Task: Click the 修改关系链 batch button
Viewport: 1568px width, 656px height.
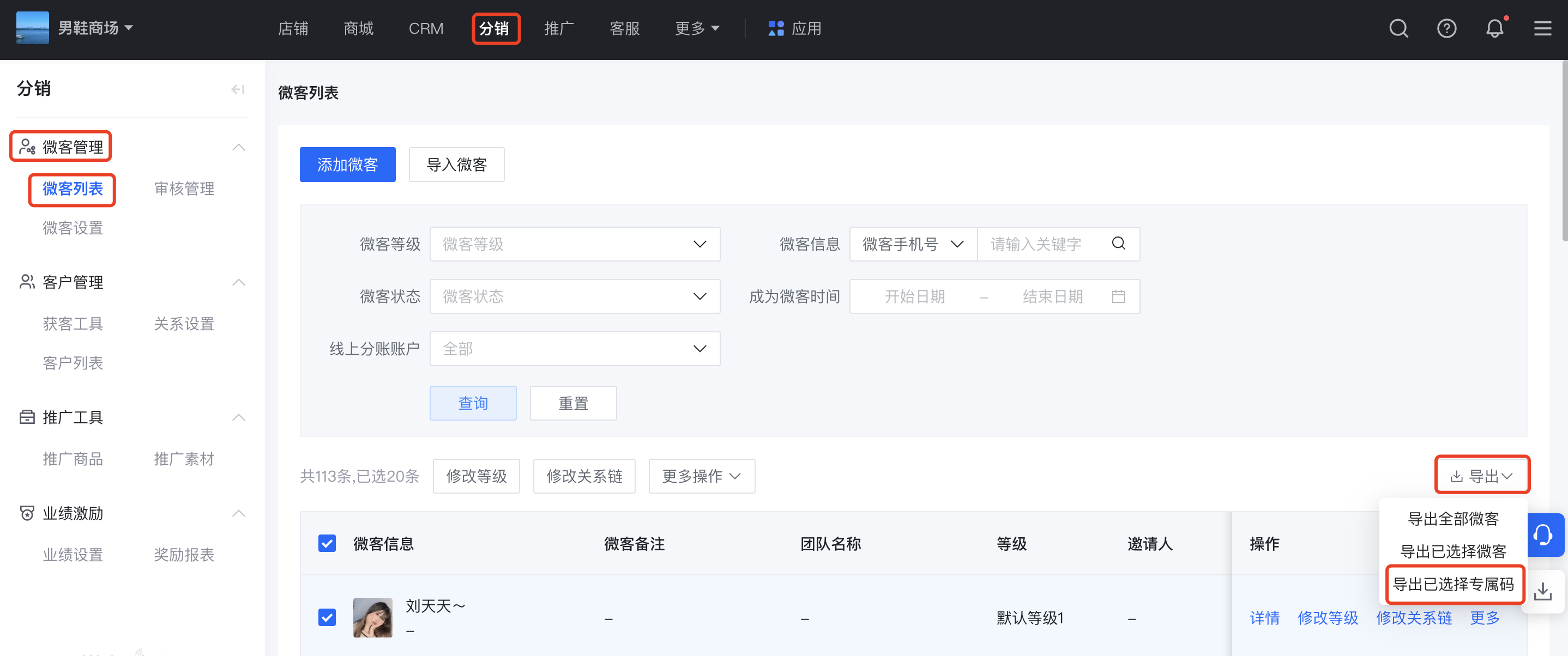Action: point(584,476)
